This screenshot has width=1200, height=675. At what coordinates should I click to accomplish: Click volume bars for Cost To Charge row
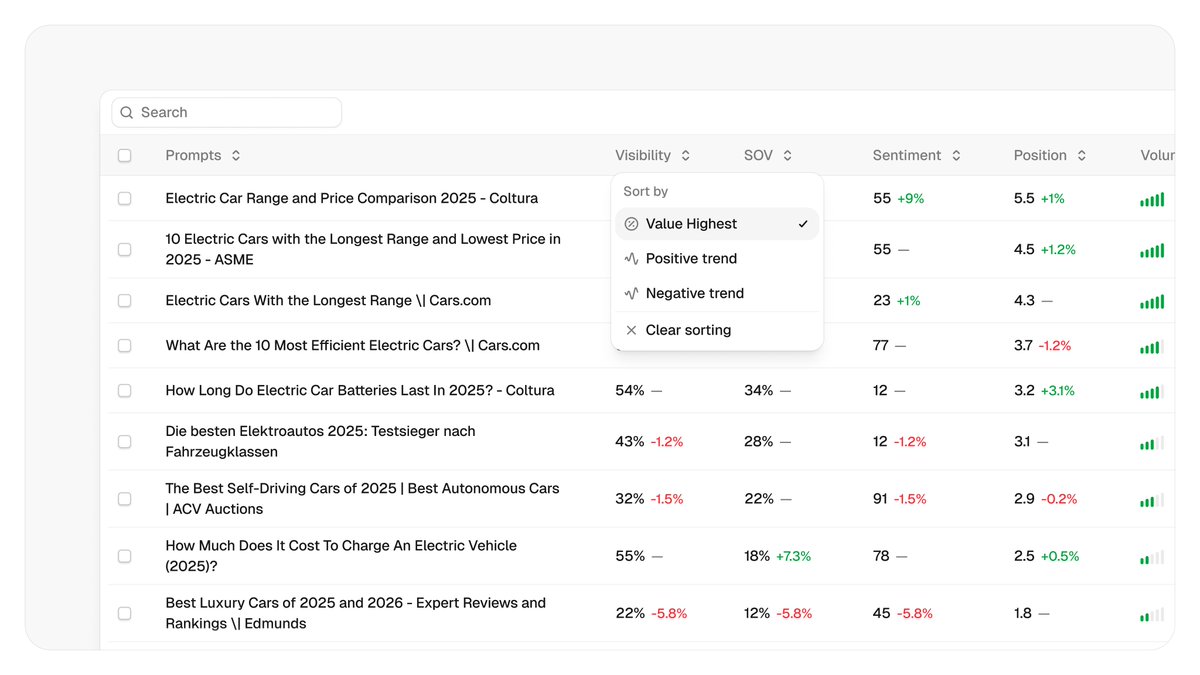1152,556
